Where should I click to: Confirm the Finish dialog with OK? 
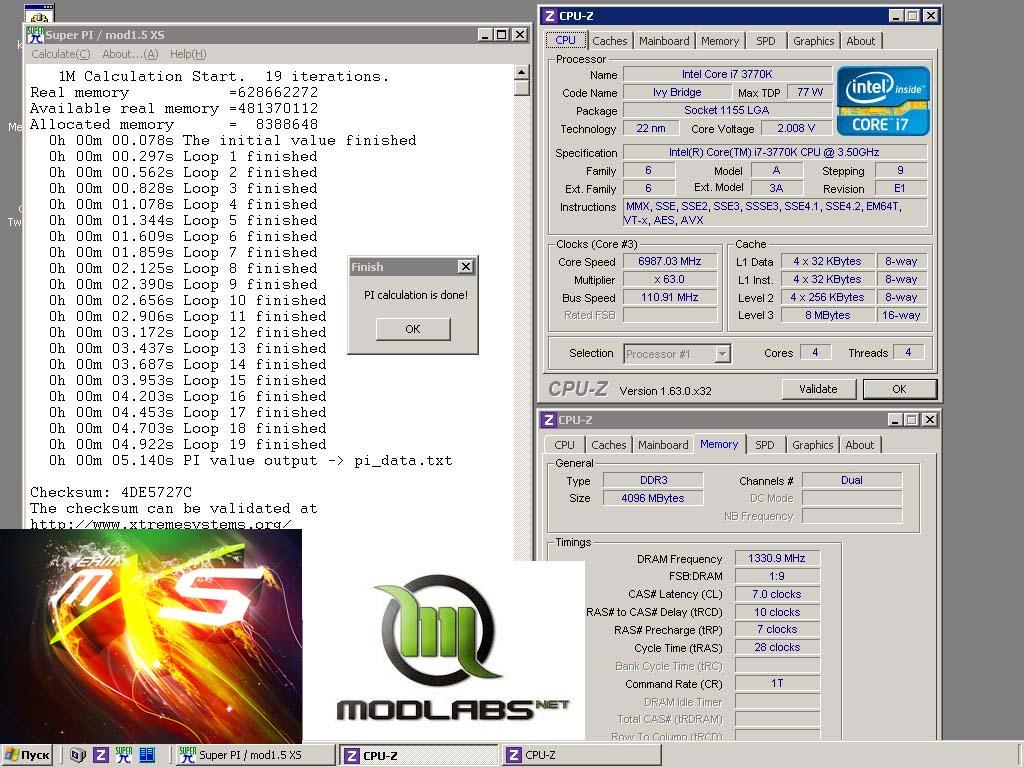tap(413, 329)
